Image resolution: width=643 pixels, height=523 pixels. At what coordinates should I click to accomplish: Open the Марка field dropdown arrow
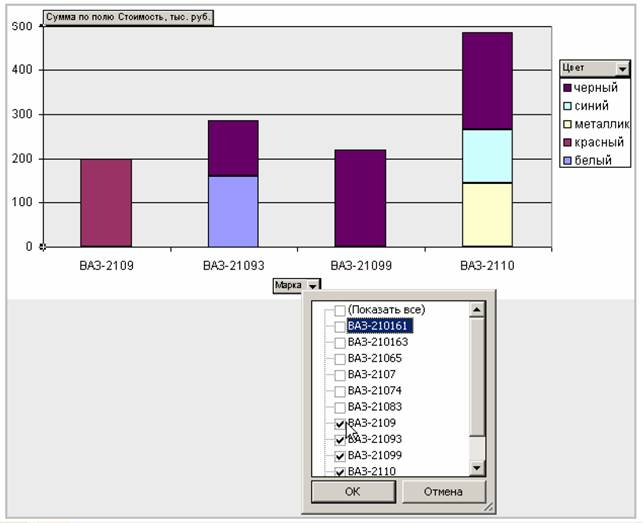[313, 285]
